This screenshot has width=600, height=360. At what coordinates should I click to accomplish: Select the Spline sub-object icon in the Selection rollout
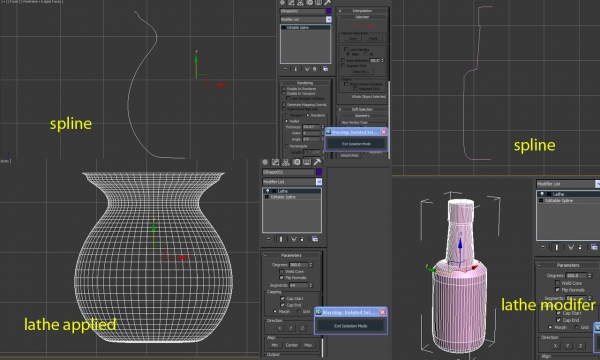coord(370,26)
